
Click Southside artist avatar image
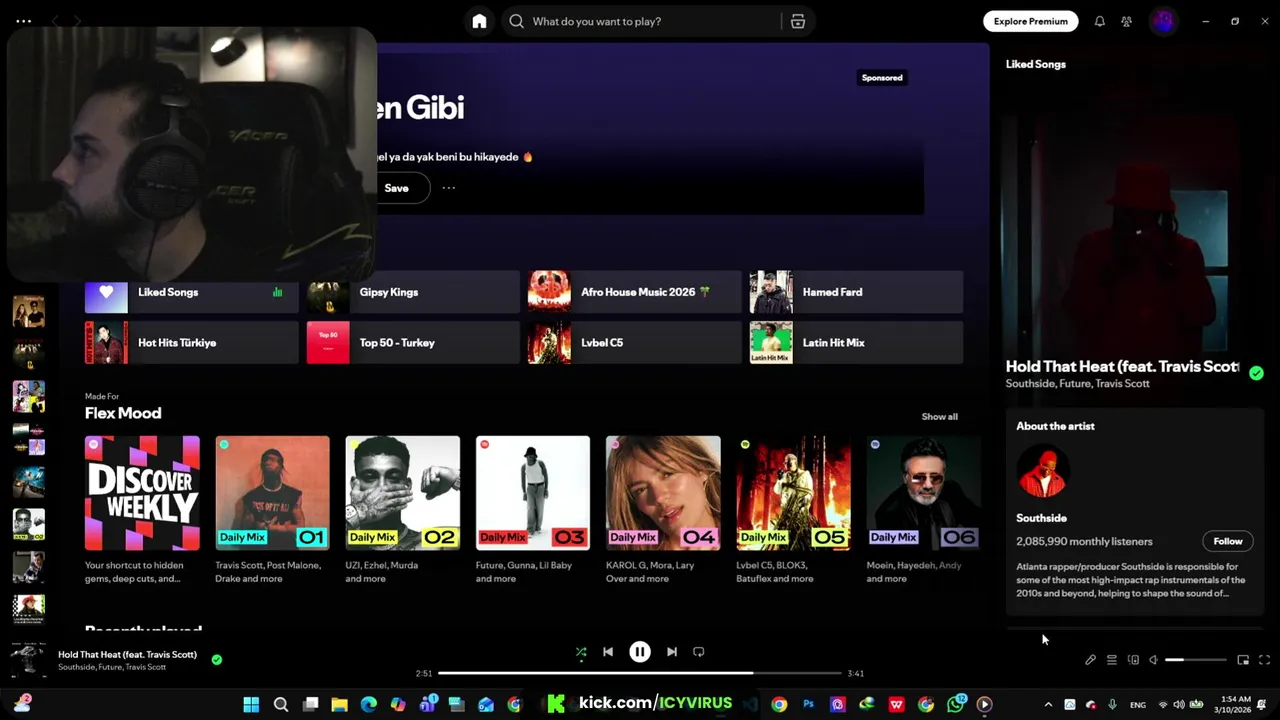[x=1043, y=471]
